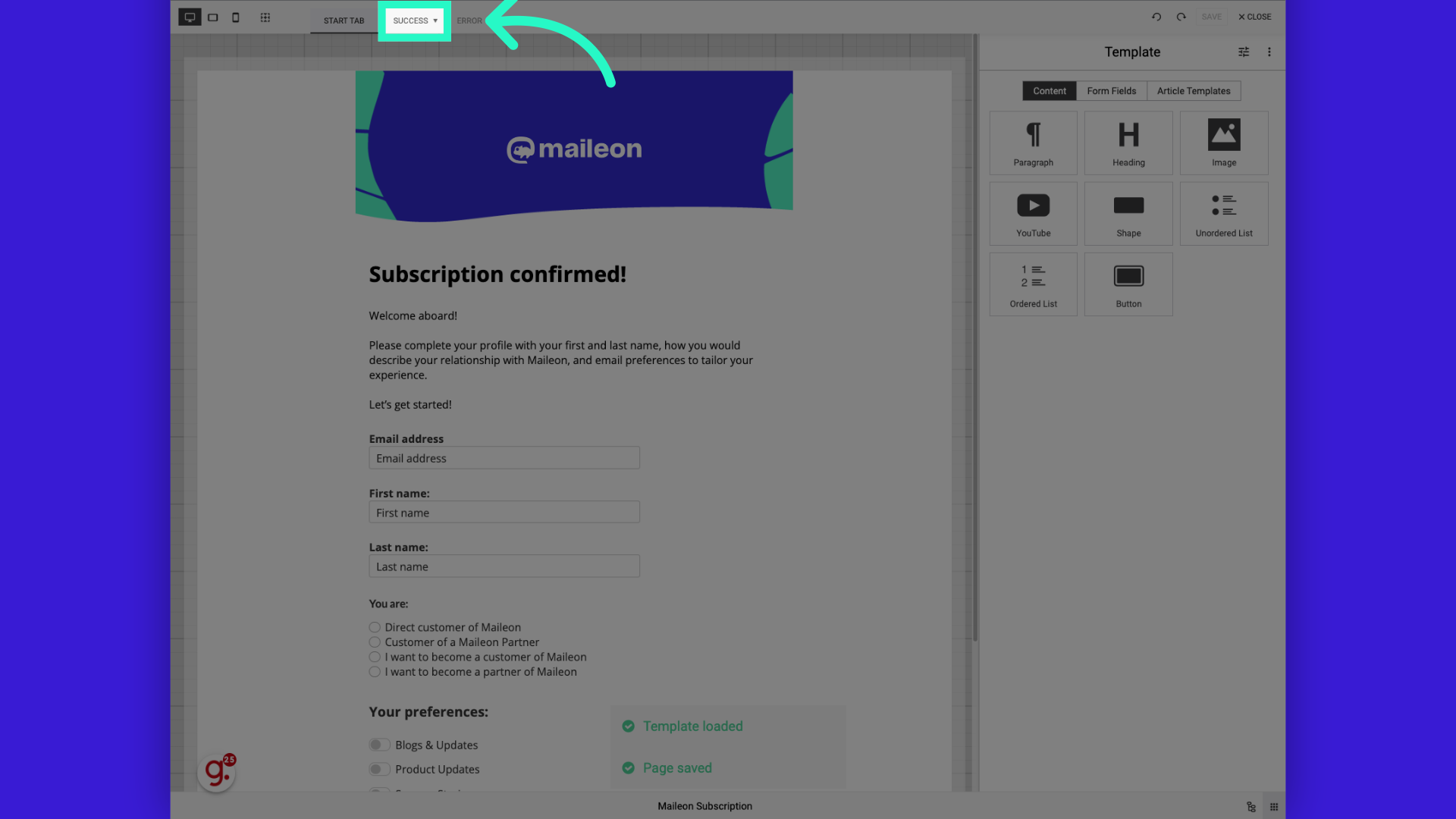The height and width of the screenshot is (819, 1456).
Task: Insert an Ordered List block
Action: pos(1033,283)
